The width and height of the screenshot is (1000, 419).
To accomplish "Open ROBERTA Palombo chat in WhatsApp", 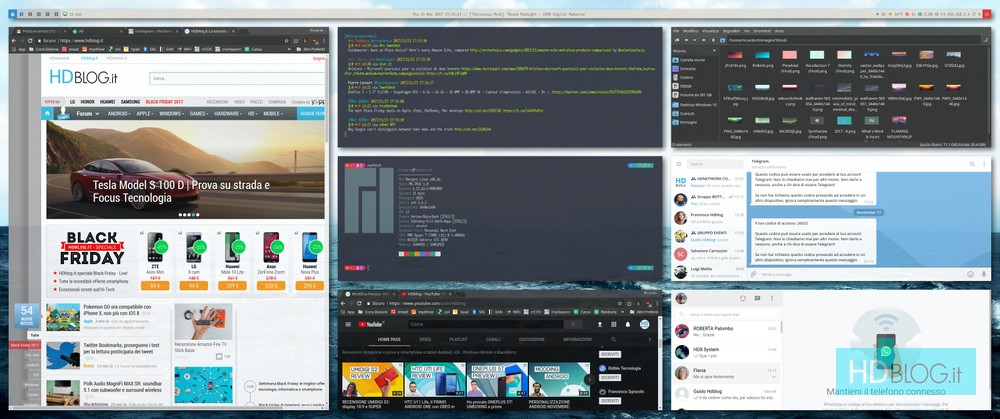I will click(x=726, y=331).
